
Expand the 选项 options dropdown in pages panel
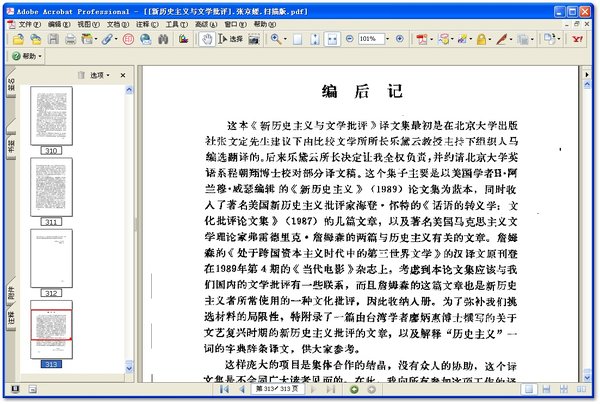(98, 76)
